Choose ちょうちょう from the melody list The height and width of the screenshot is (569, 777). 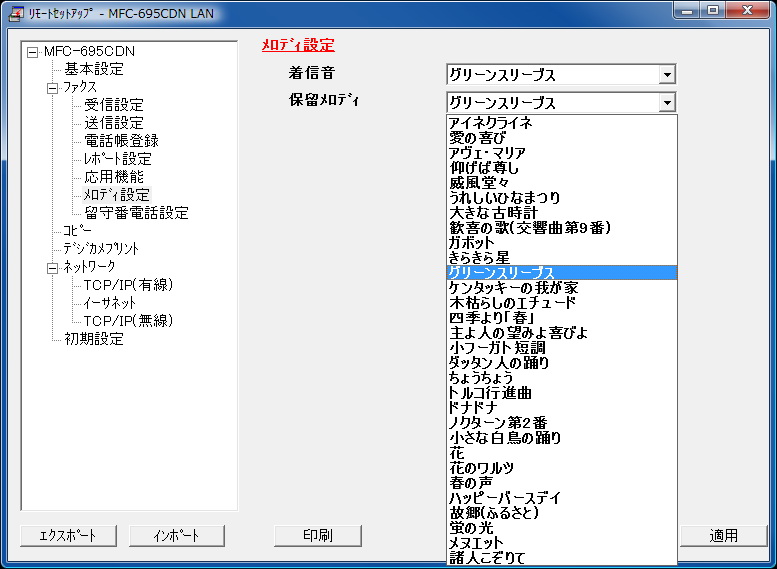(561, 377)
